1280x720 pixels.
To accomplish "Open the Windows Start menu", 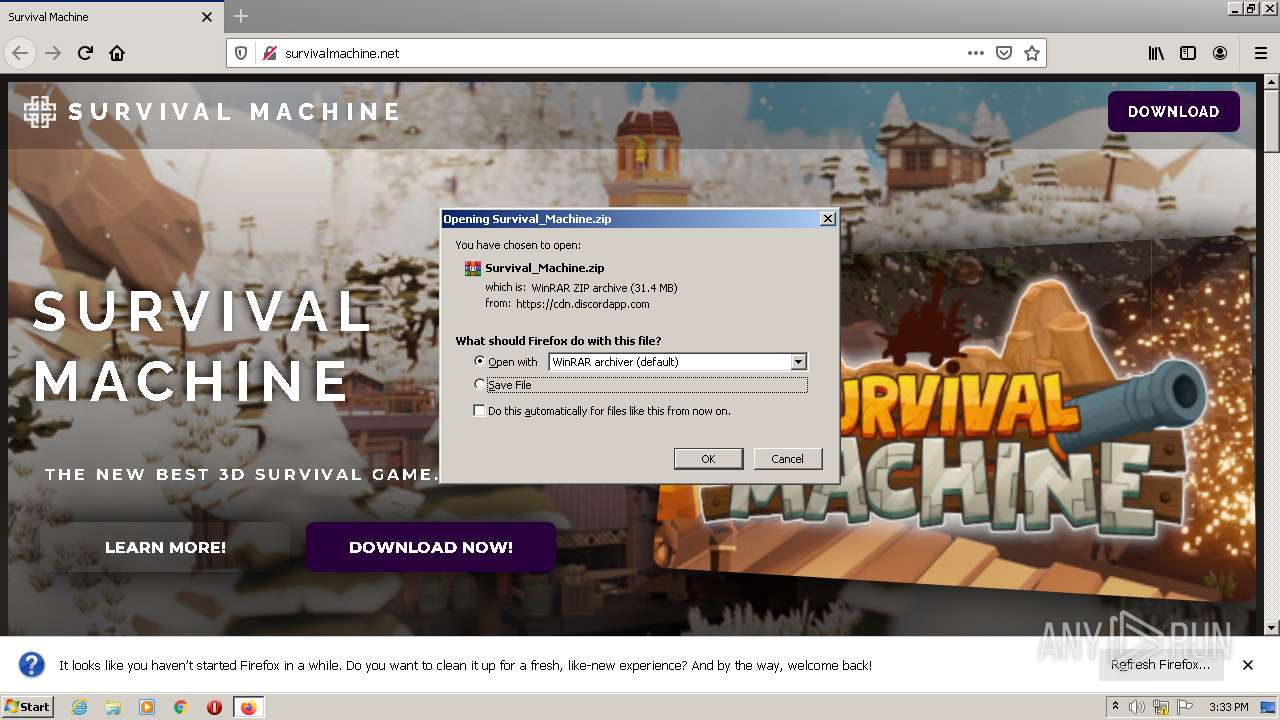I will click(28, 707).
